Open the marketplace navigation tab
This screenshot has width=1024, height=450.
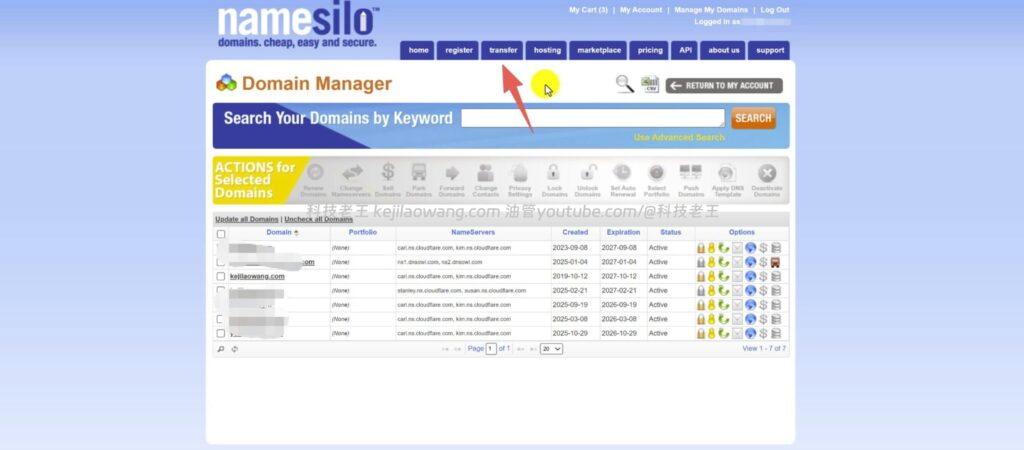tap(599, 50)
